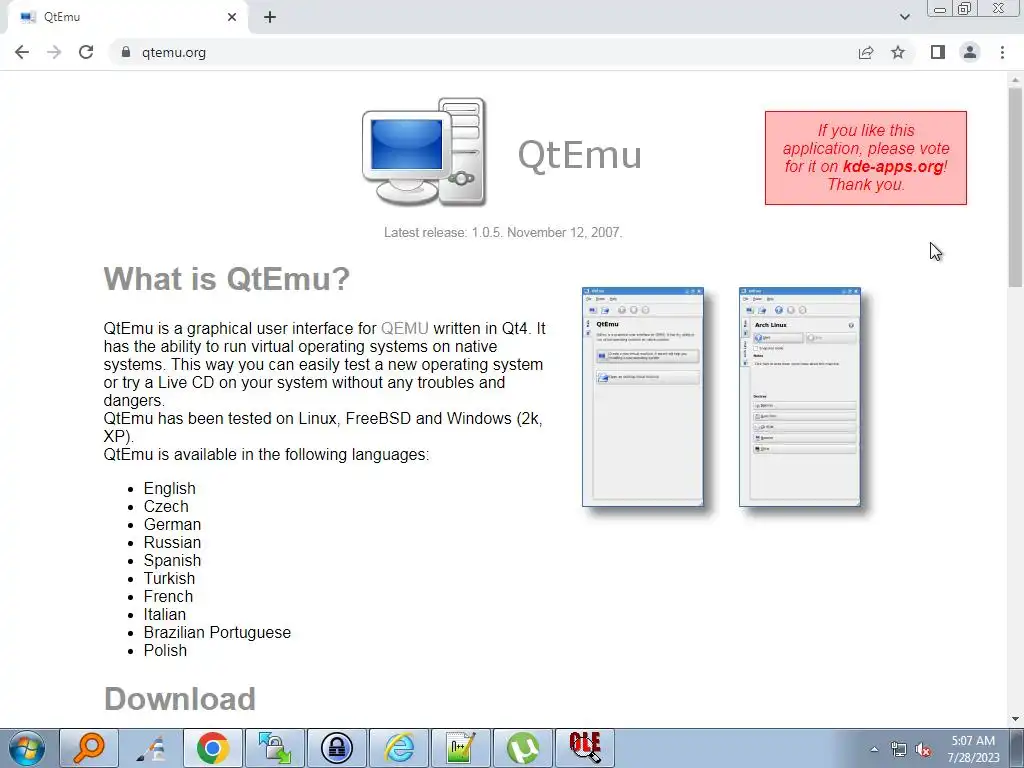Open the round padlock taskbar app
This screenshot has width=1024, height=768.
[x=337, y=748]
